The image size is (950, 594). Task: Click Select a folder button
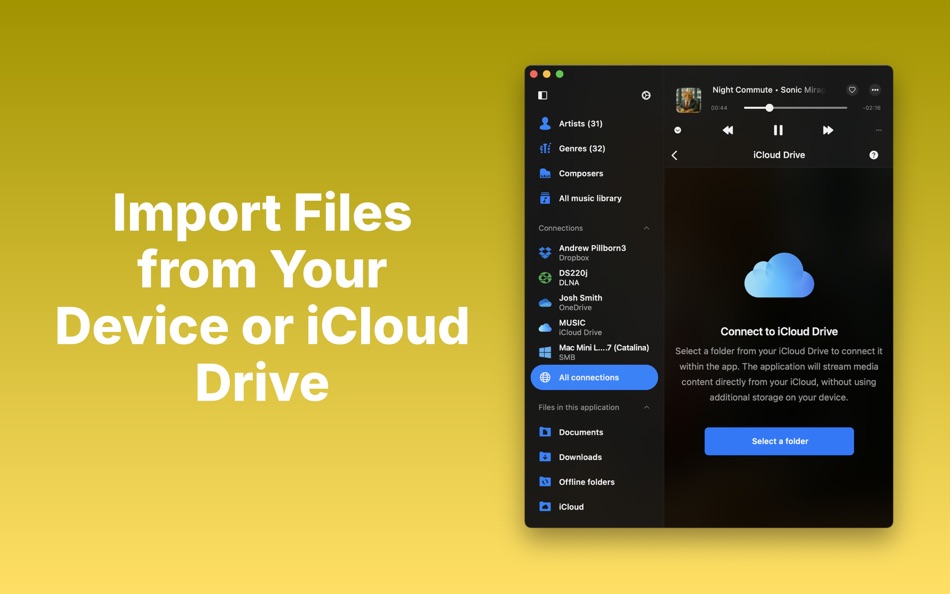(779, 441)
